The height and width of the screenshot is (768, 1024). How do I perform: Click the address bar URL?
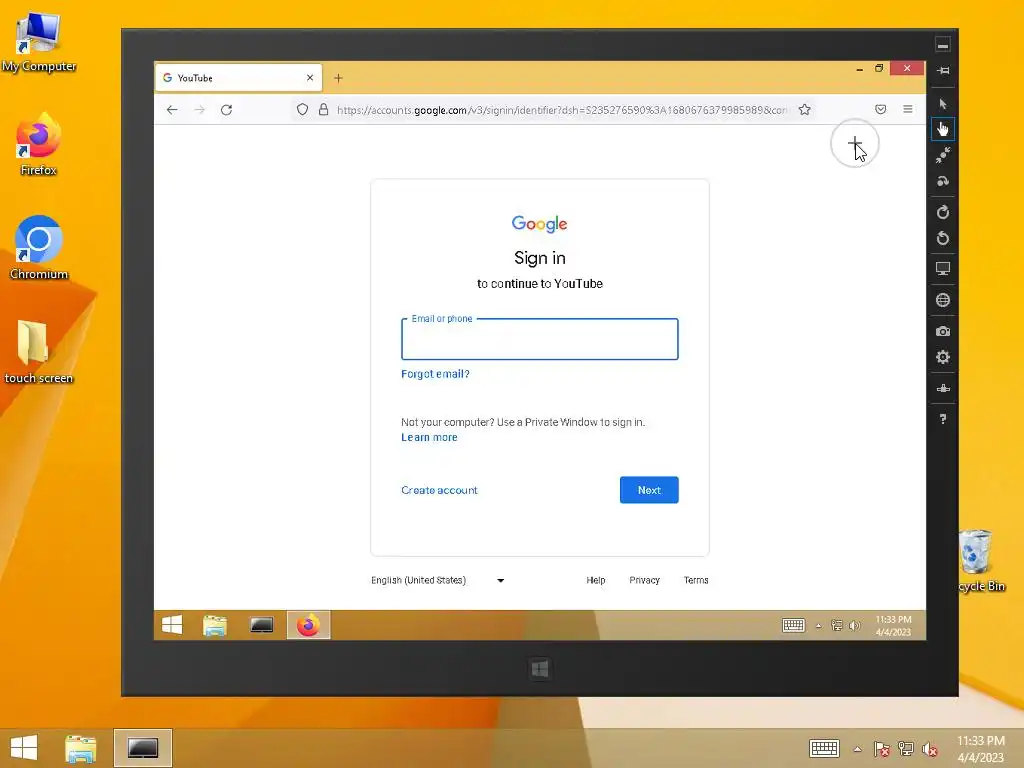pyautogui.click(x=562, y=110)
